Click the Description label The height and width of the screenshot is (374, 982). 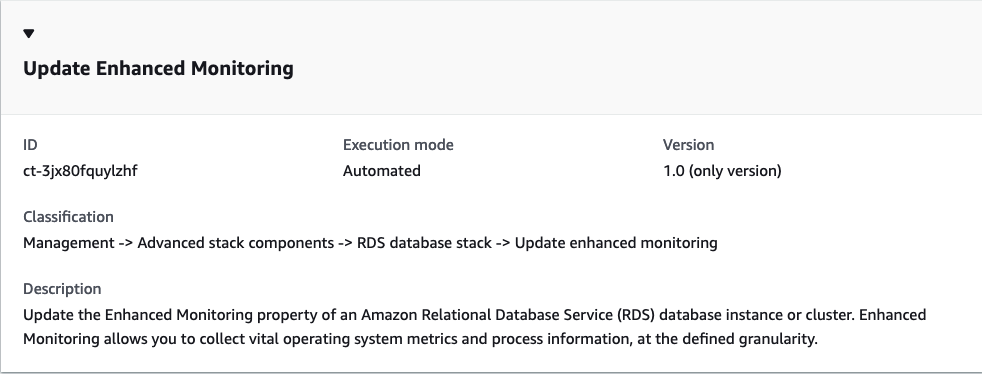(62, 289)
